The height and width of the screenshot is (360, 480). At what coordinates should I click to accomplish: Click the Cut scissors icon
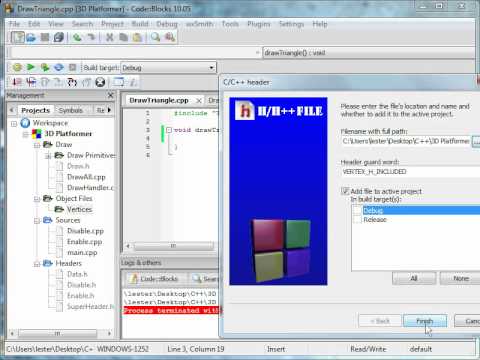110,37
